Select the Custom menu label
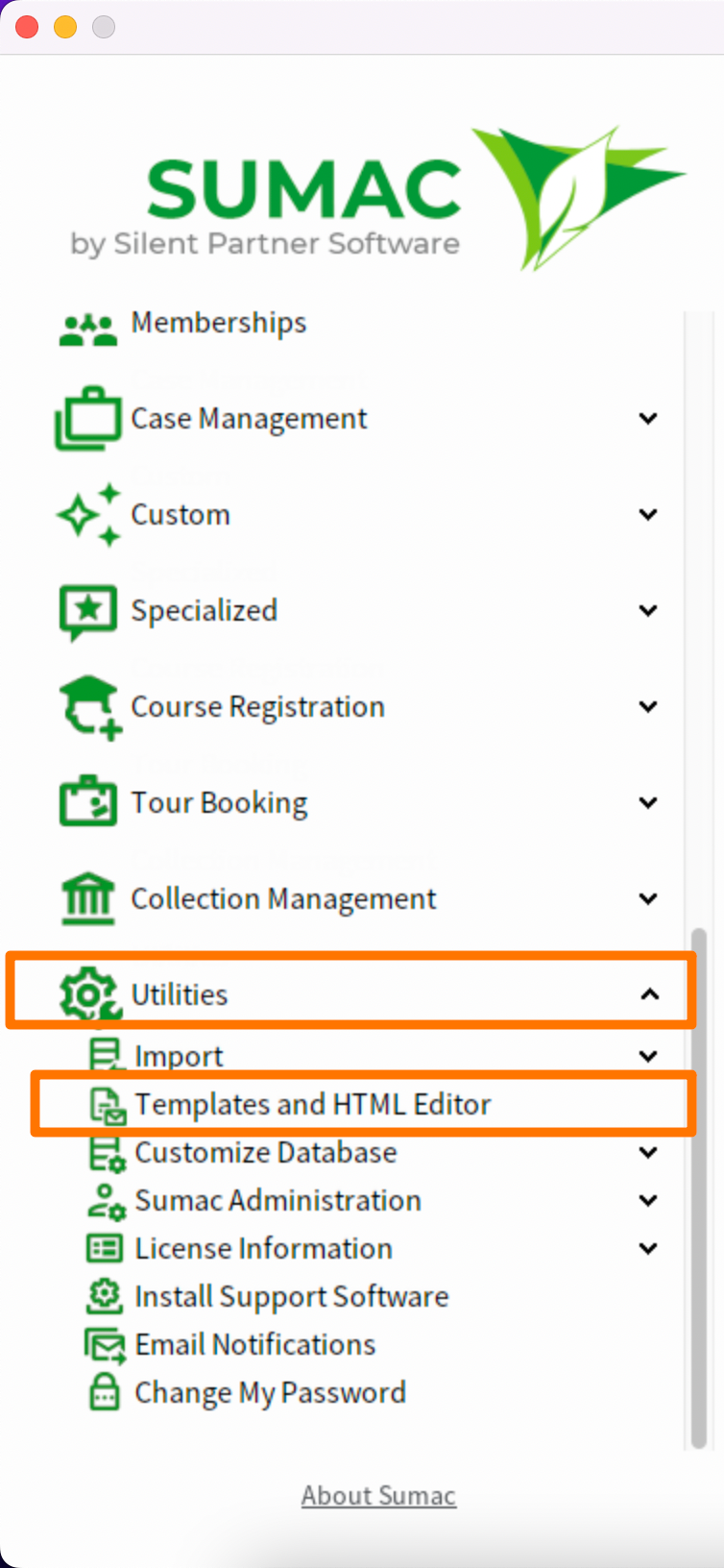 [x=181, y=515]
